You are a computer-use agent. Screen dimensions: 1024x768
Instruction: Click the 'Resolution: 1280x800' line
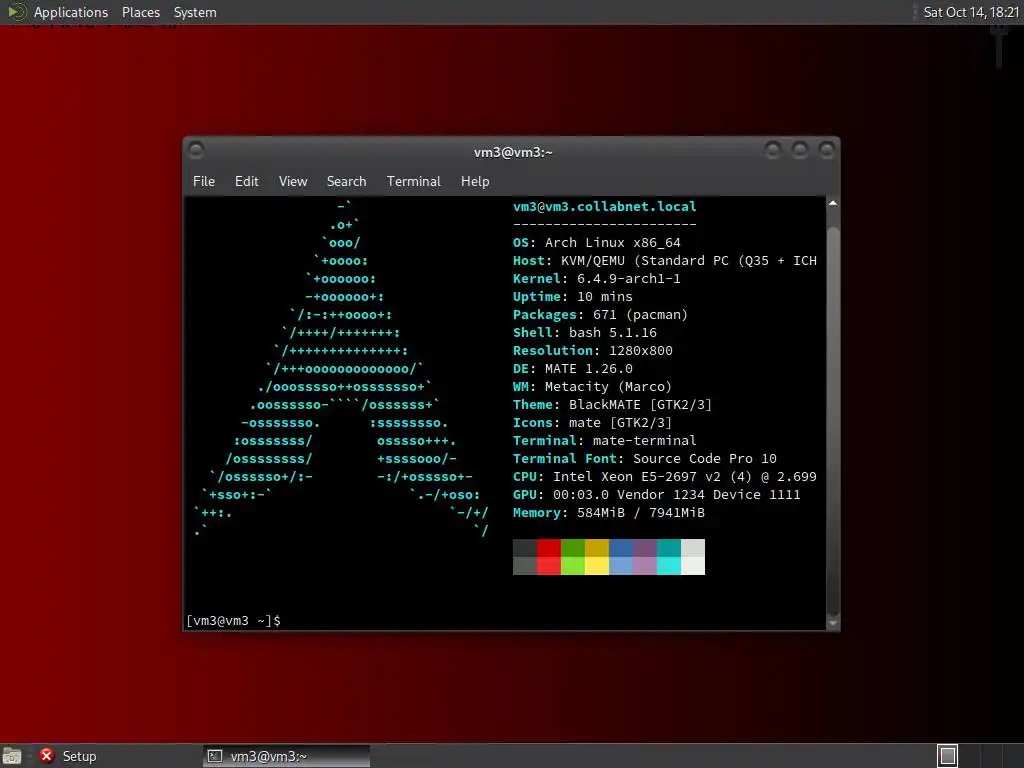(592, 351)
